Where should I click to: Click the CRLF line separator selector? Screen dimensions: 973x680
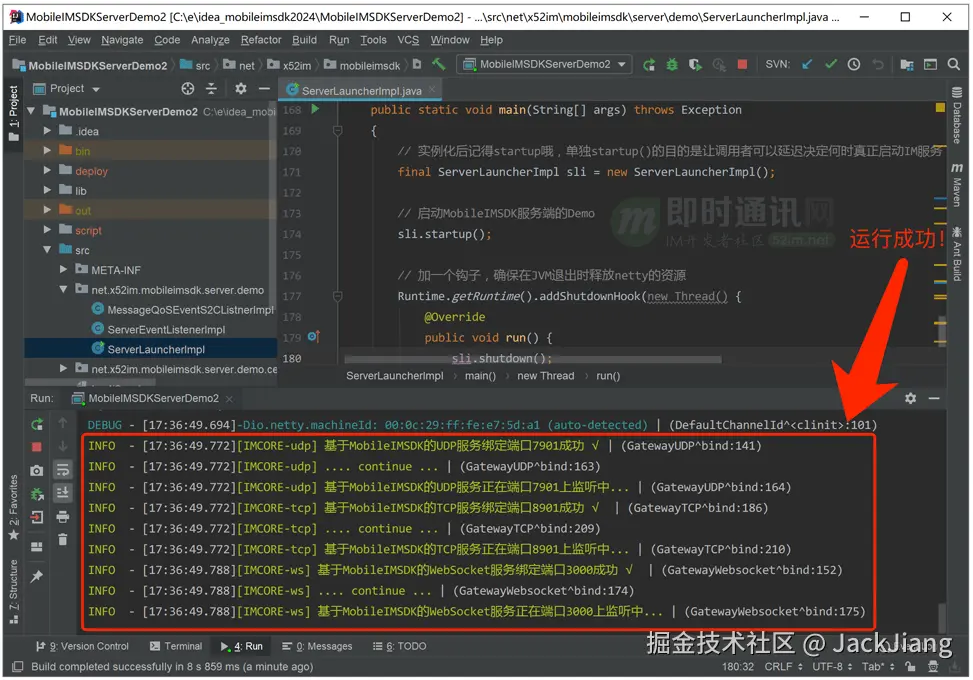coord(783,667)
